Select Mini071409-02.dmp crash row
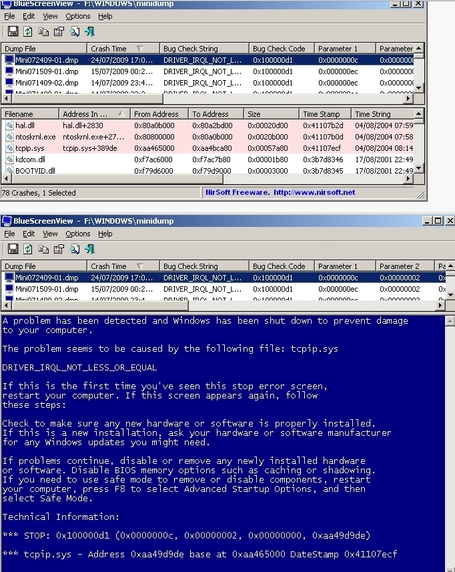455x572 pixels. [x=208, y=83]
